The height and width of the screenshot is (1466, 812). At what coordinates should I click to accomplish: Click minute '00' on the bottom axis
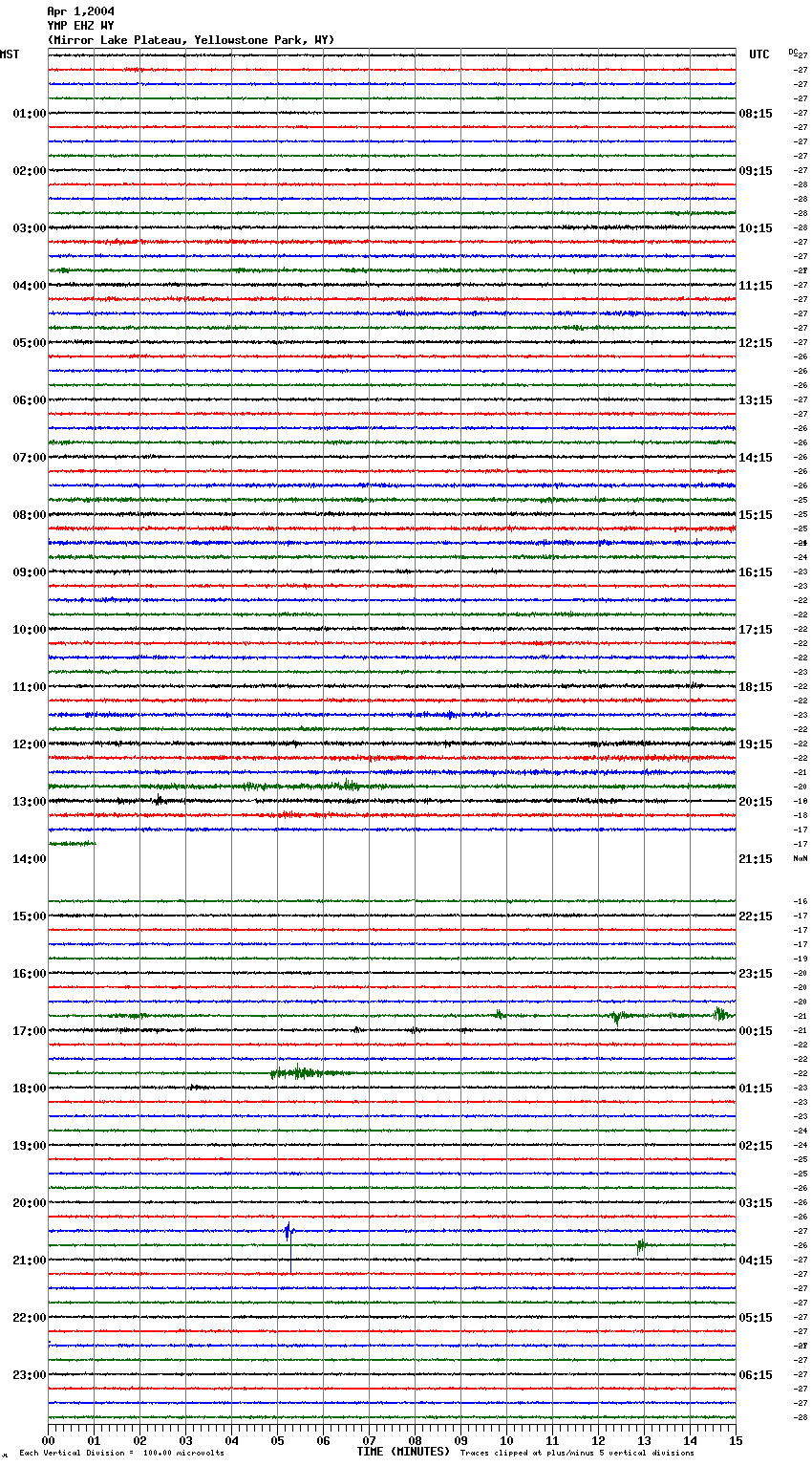click(x=49, y=1440)
